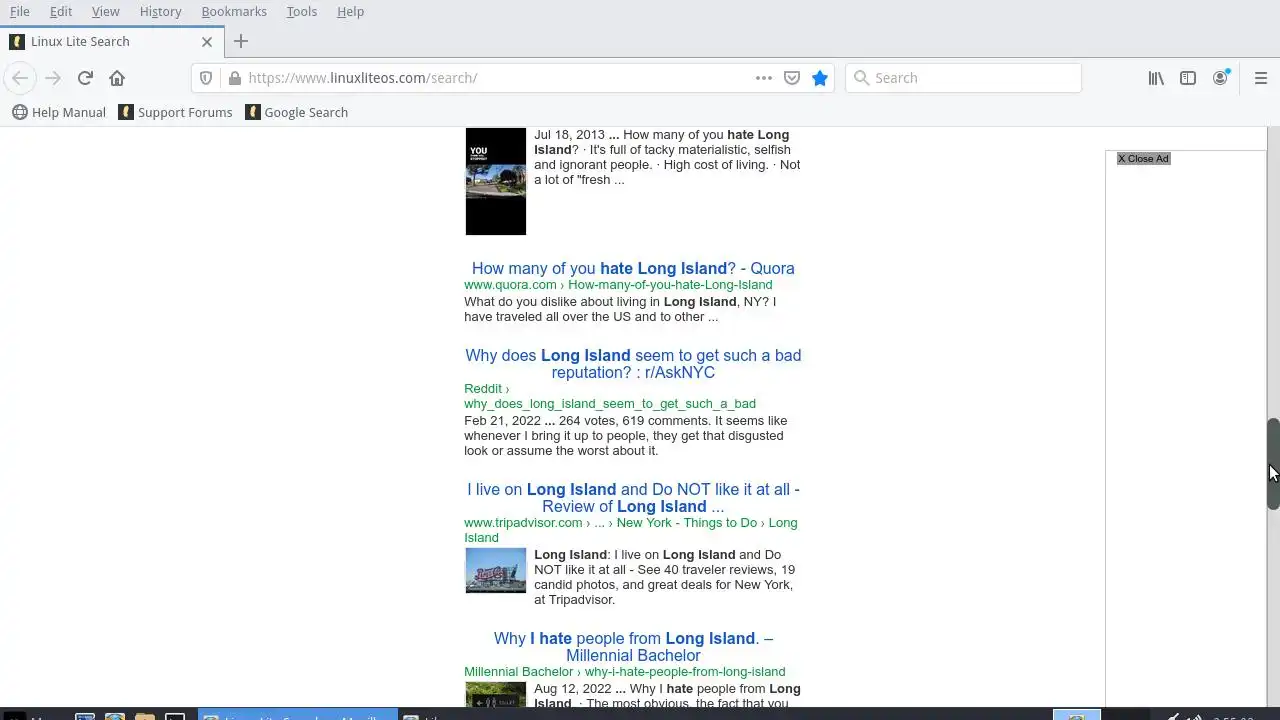Open a new tab

pos(240,41)
